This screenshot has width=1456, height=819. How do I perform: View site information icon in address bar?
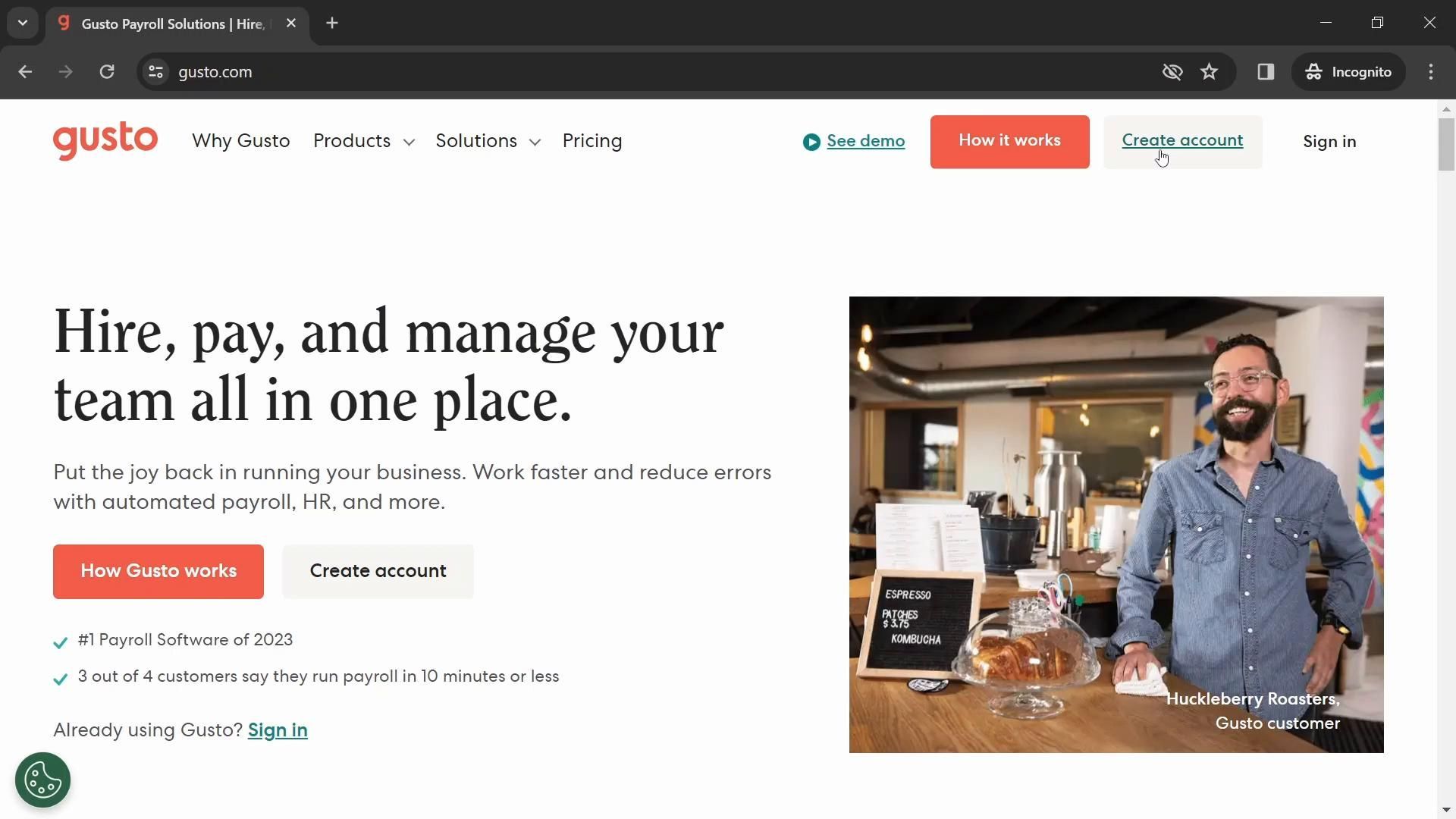(156, 72)
